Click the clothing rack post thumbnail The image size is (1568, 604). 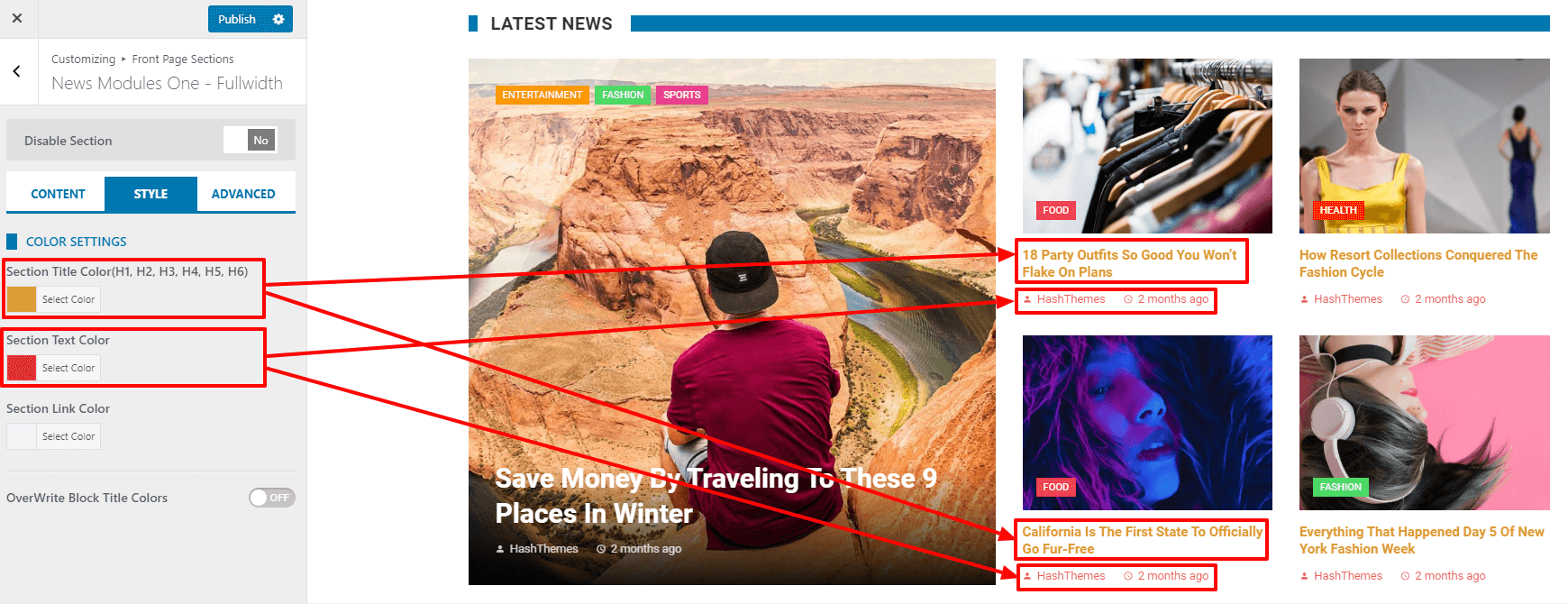[1147, 146]
